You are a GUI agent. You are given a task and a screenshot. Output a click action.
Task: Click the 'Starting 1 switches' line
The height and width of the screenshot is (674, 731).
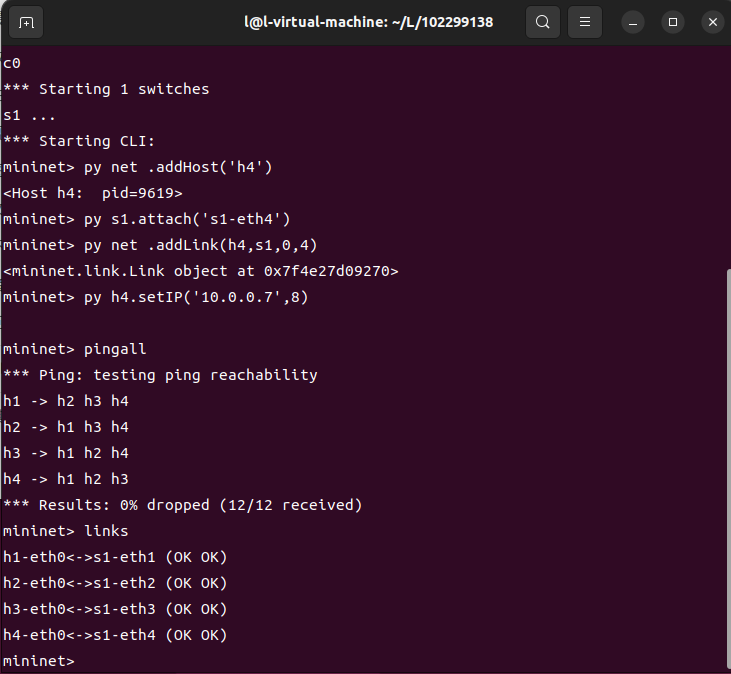click(107, 89)
